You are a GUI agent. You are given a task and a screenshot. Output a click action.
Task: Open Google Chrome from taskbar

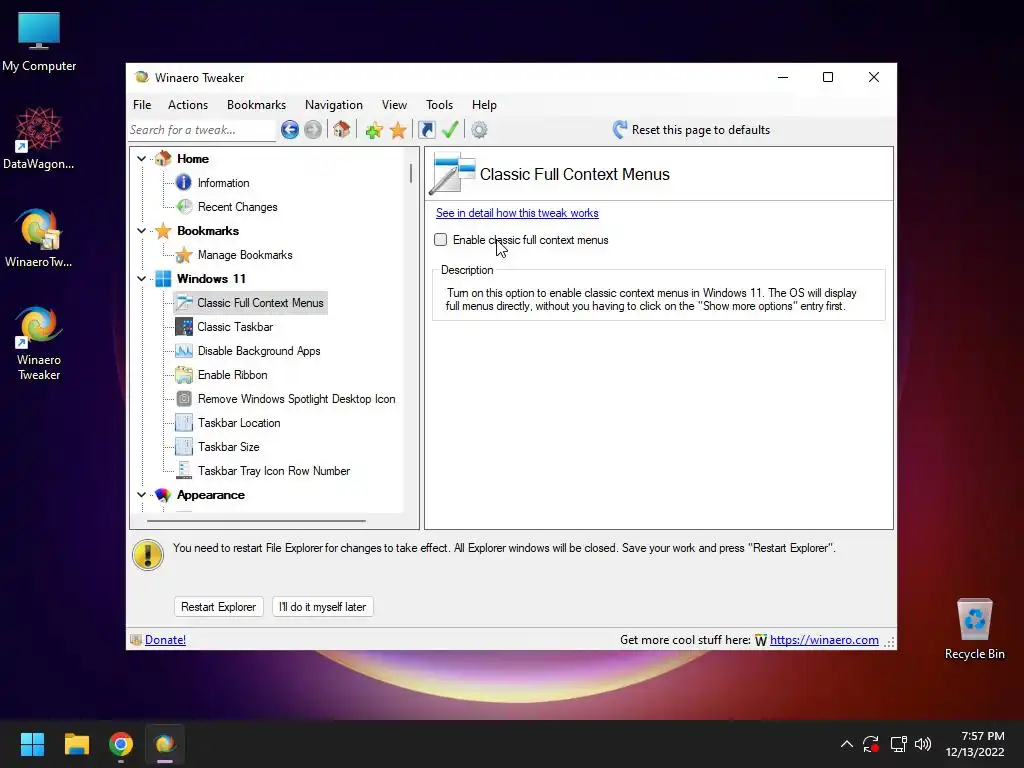121,744
